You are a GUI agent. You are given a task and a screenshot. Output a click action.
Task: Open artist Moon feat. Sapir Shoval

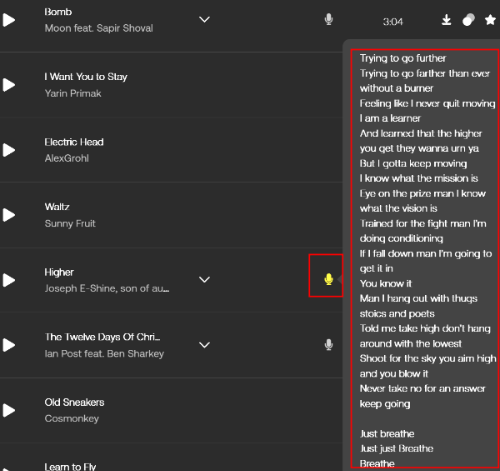point(99,28)
